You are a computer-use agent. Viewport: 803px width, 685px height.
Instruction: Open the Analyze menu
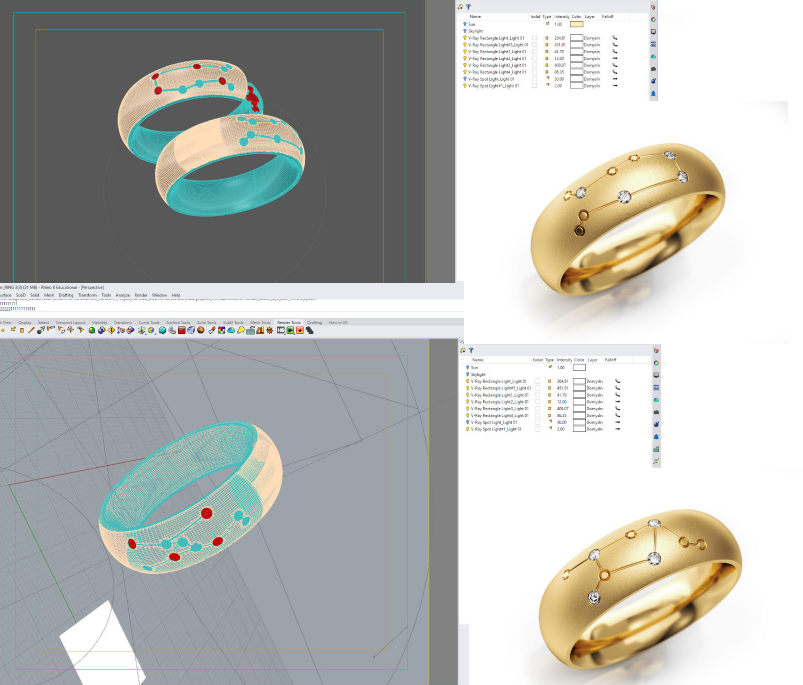point(123,295)
